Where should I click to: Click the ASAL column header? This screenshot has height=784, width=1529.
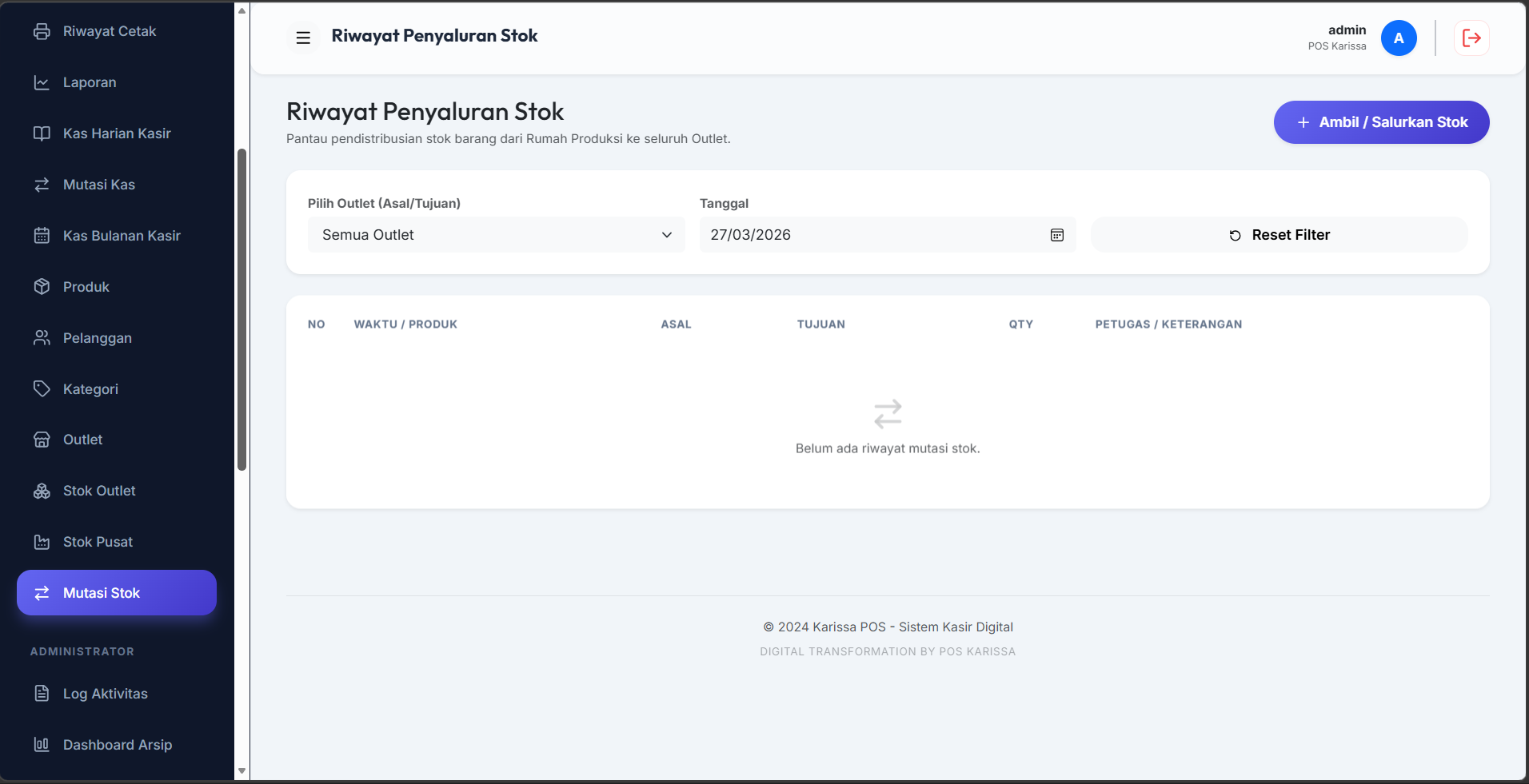(x=676, y=324)
